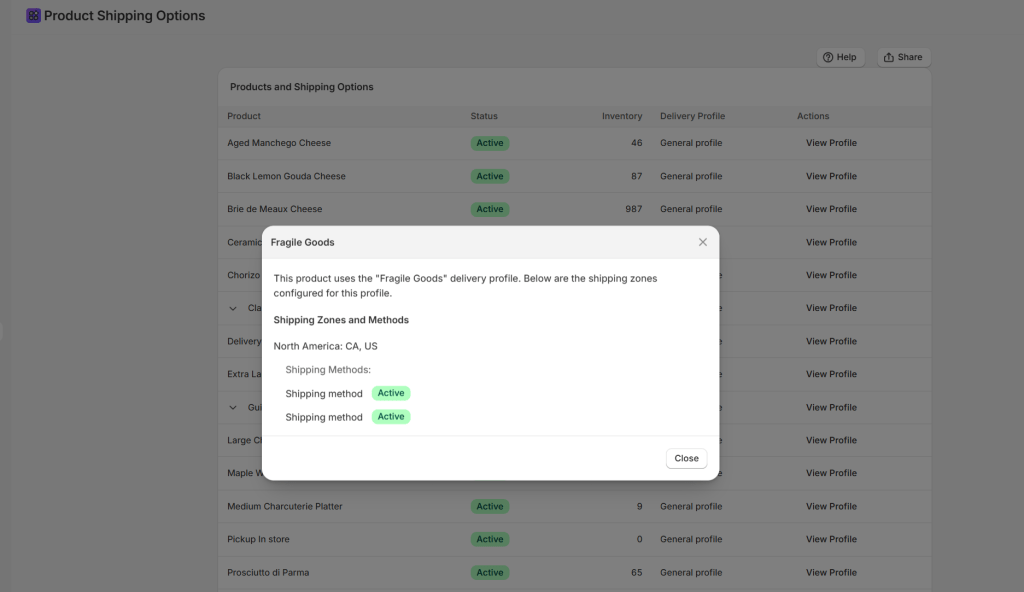Image resolution: width=1024 pixels, height=592 pixels.
Task: Dismiss the Fragile Goods dialog using X icon
Action: (x=702, y=242)
